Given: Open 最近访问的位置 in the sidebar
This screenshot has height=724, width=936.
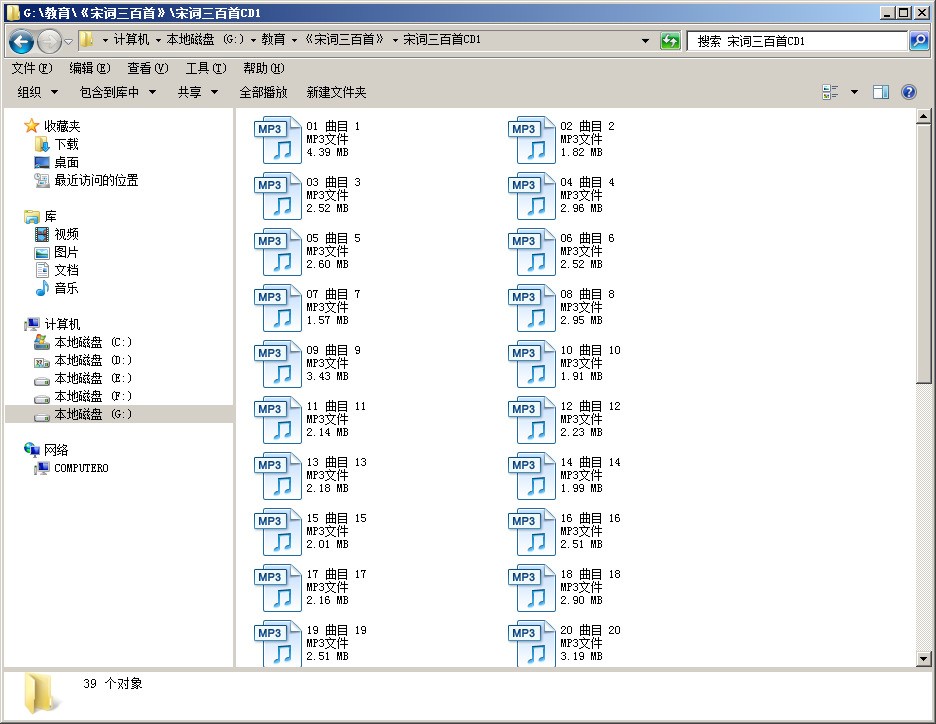Looking at the screenshot, I should tap(95, 179).
